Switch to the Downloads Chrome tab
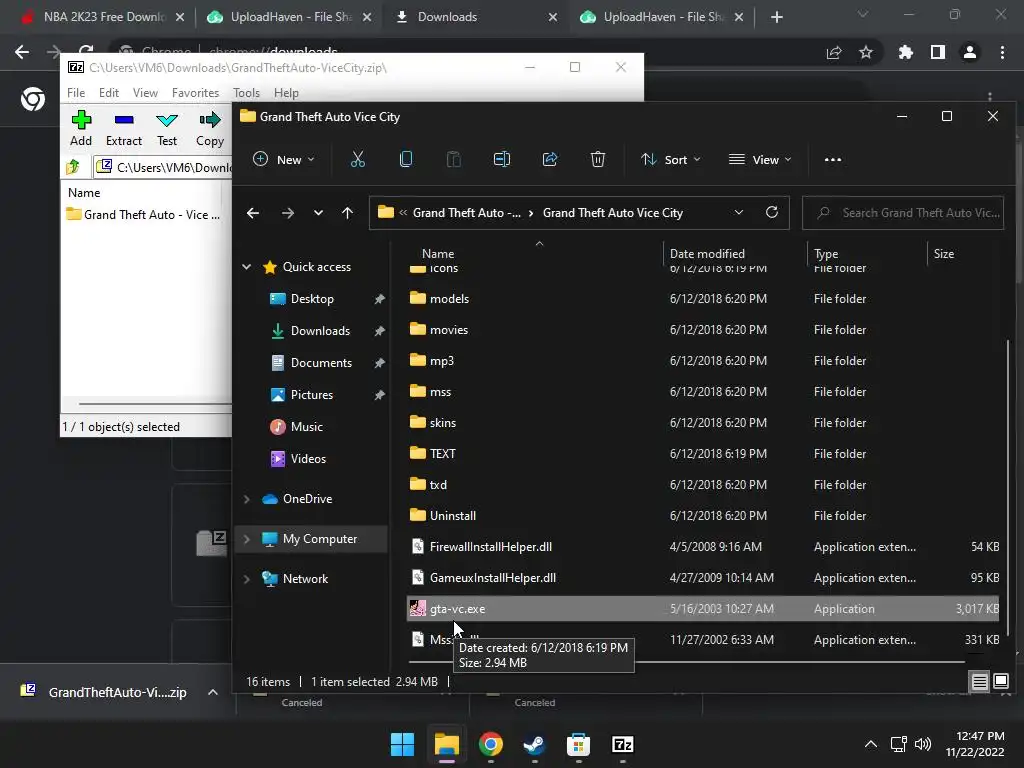Screen dimensions: 1024x768 [x=475, y=17]
